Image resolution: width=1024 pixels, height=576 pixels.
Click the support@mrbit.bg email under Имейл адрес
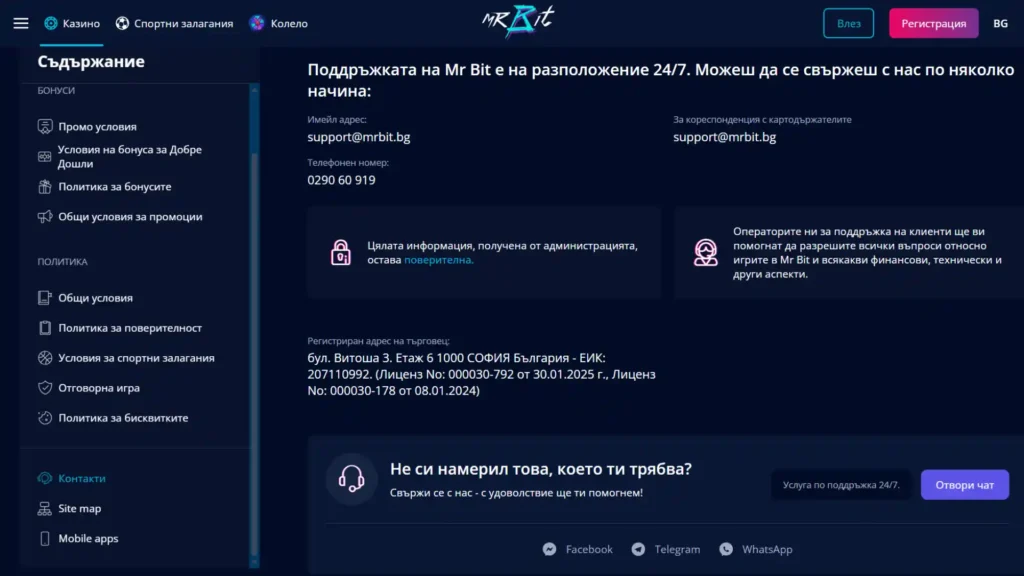tap(359, 137)
